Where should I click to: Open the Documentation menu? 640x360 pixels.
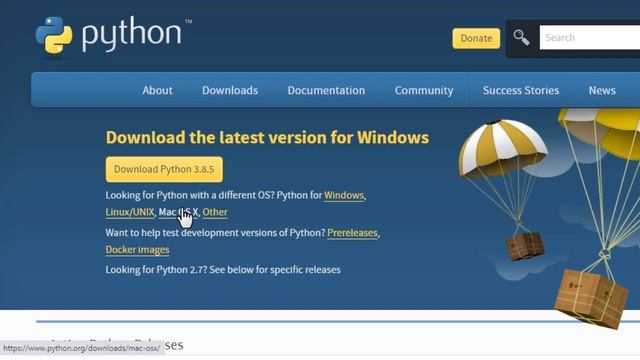tap(326, 90)
